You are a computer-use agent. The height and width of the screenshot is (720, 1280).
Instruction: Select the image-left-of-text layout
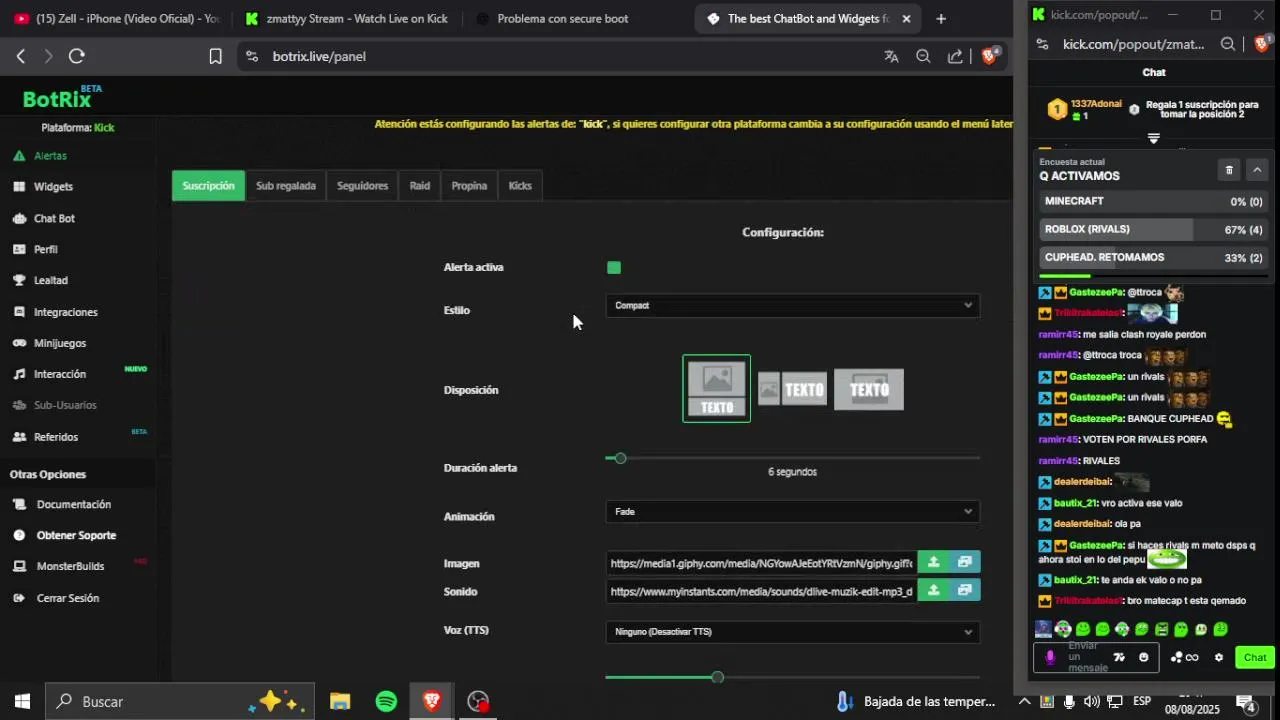(793, 389)
